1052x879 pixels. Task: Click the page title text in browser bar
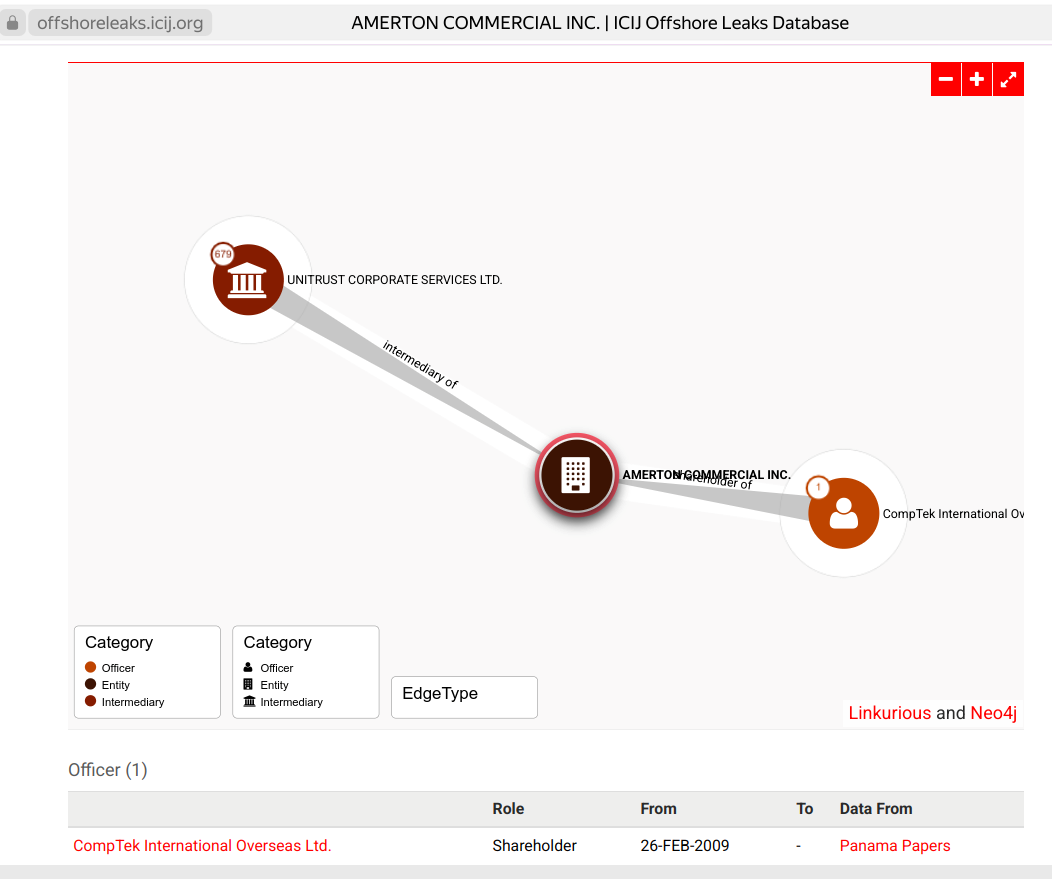(600, 23)
